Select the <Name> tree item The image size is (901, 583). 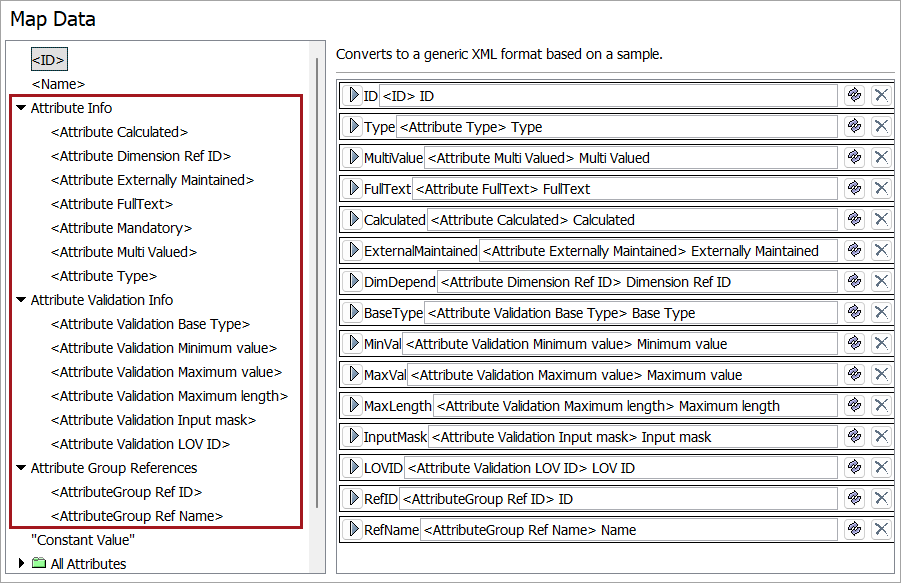coord(58,84)
